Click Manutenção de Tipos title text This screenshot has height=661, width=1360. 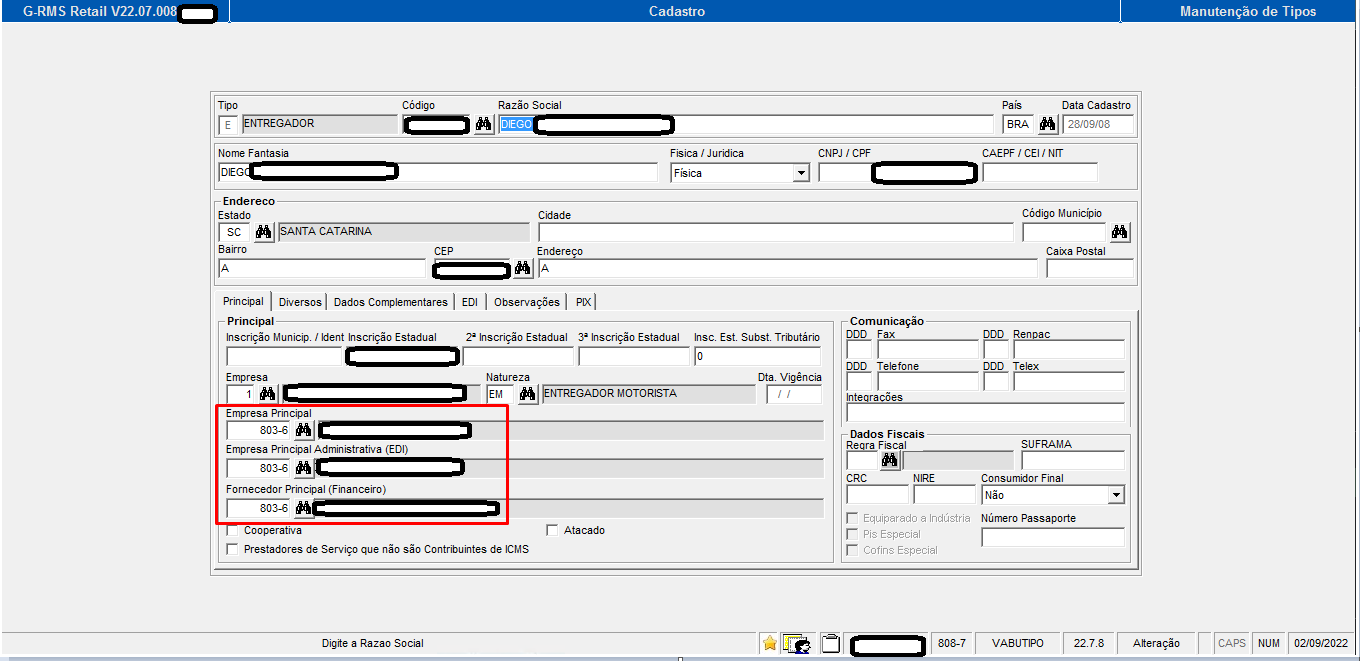coord(1247,11)
